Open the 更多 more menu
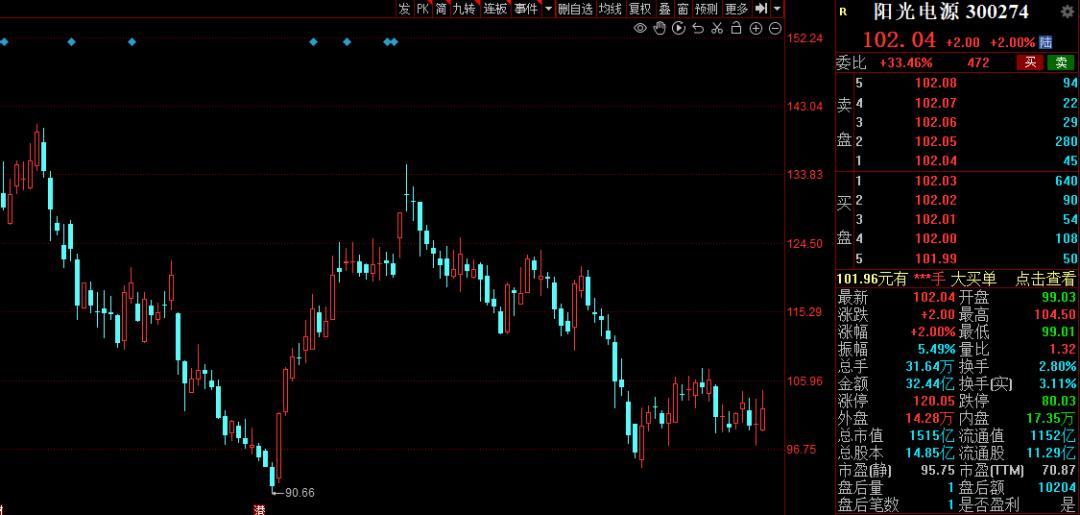Viewport: 1080px width, 515px height. (736, 9)
